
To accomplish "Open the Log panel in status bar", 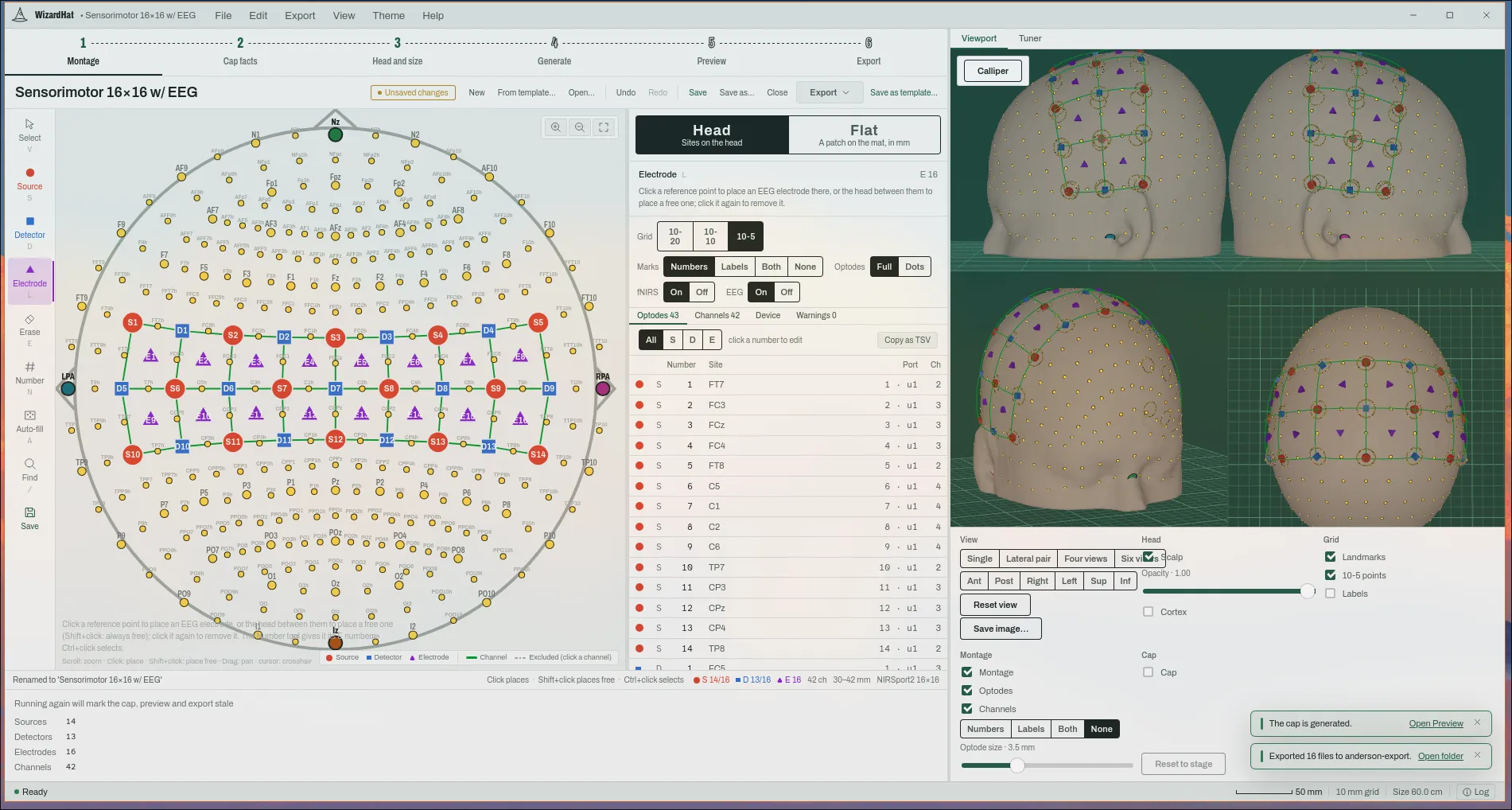I will (x=1476, y=792).
